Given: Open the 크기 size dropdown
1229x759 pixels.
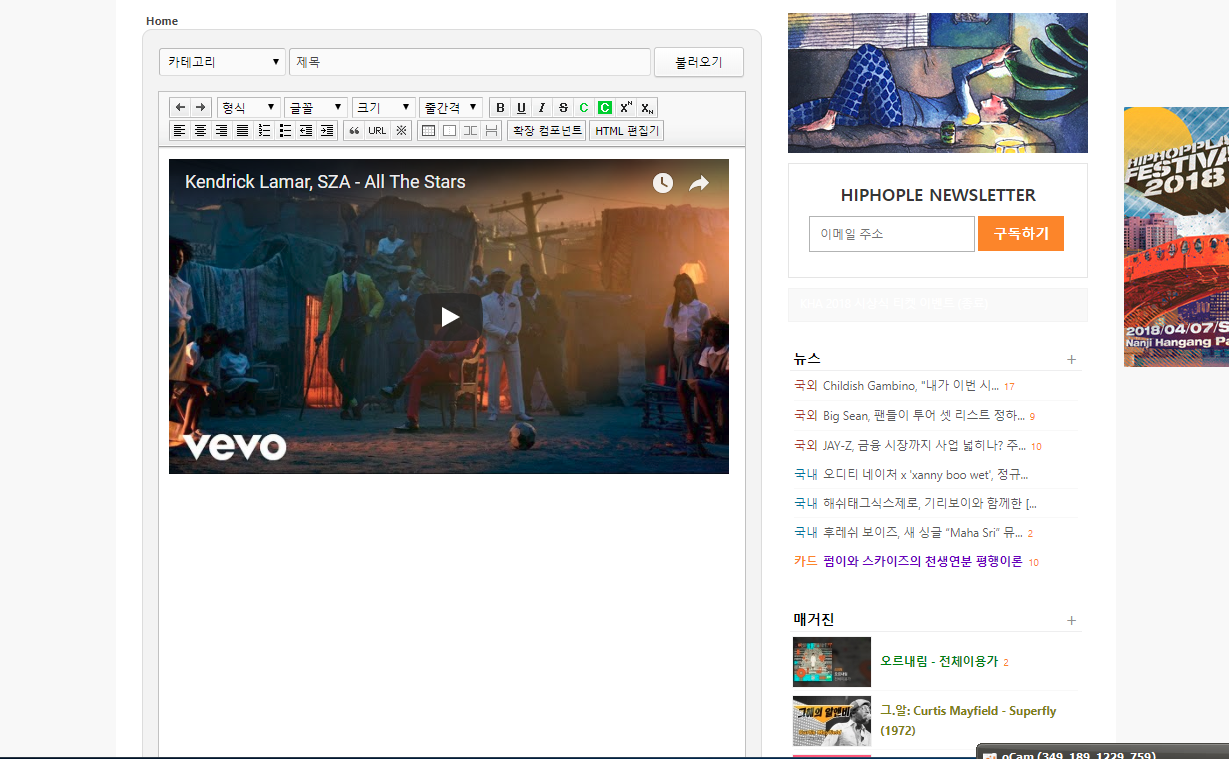Looking at the screenshot, I should pos(383,107).
